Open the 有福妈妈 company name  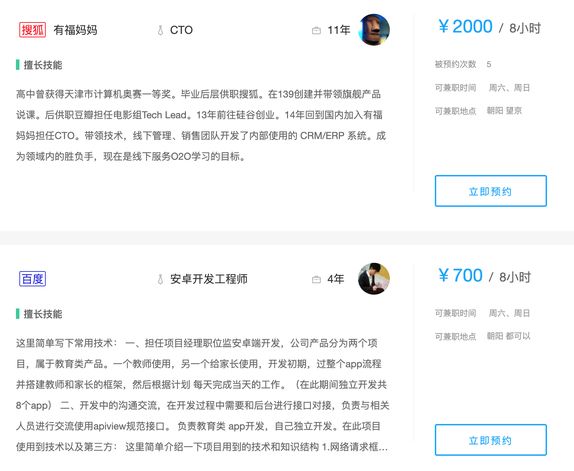click(x=75, y=30)
